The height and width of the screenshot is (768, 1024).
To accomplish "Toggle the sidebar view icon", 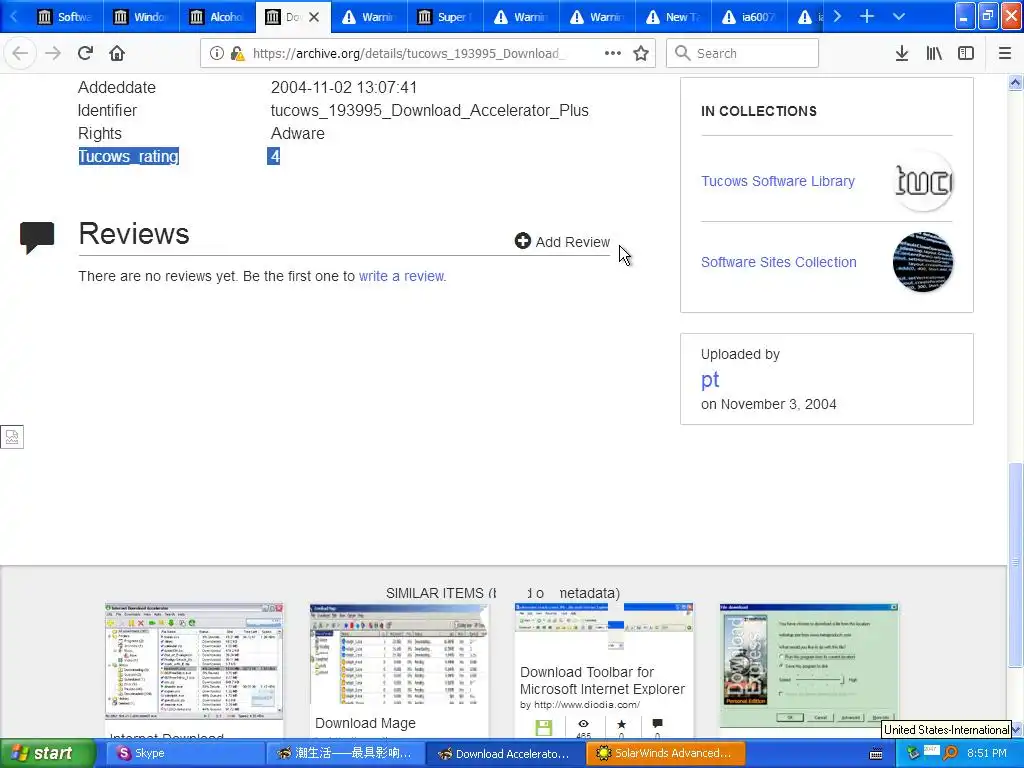I will [x=966, y=53].
